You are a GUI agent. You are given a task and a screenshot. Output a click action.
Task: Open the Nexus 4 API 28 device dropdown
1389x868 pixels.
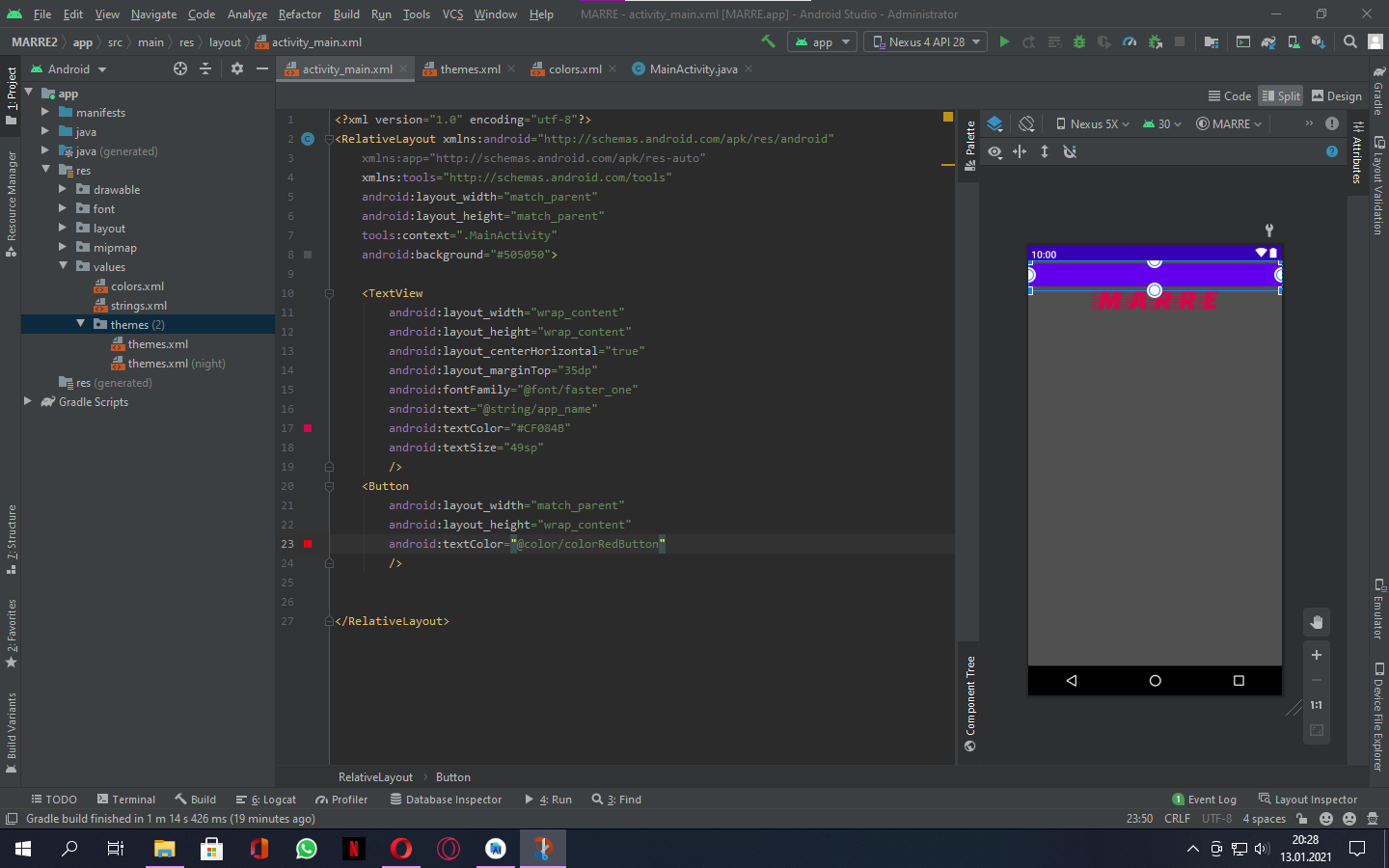pos(926,41)
